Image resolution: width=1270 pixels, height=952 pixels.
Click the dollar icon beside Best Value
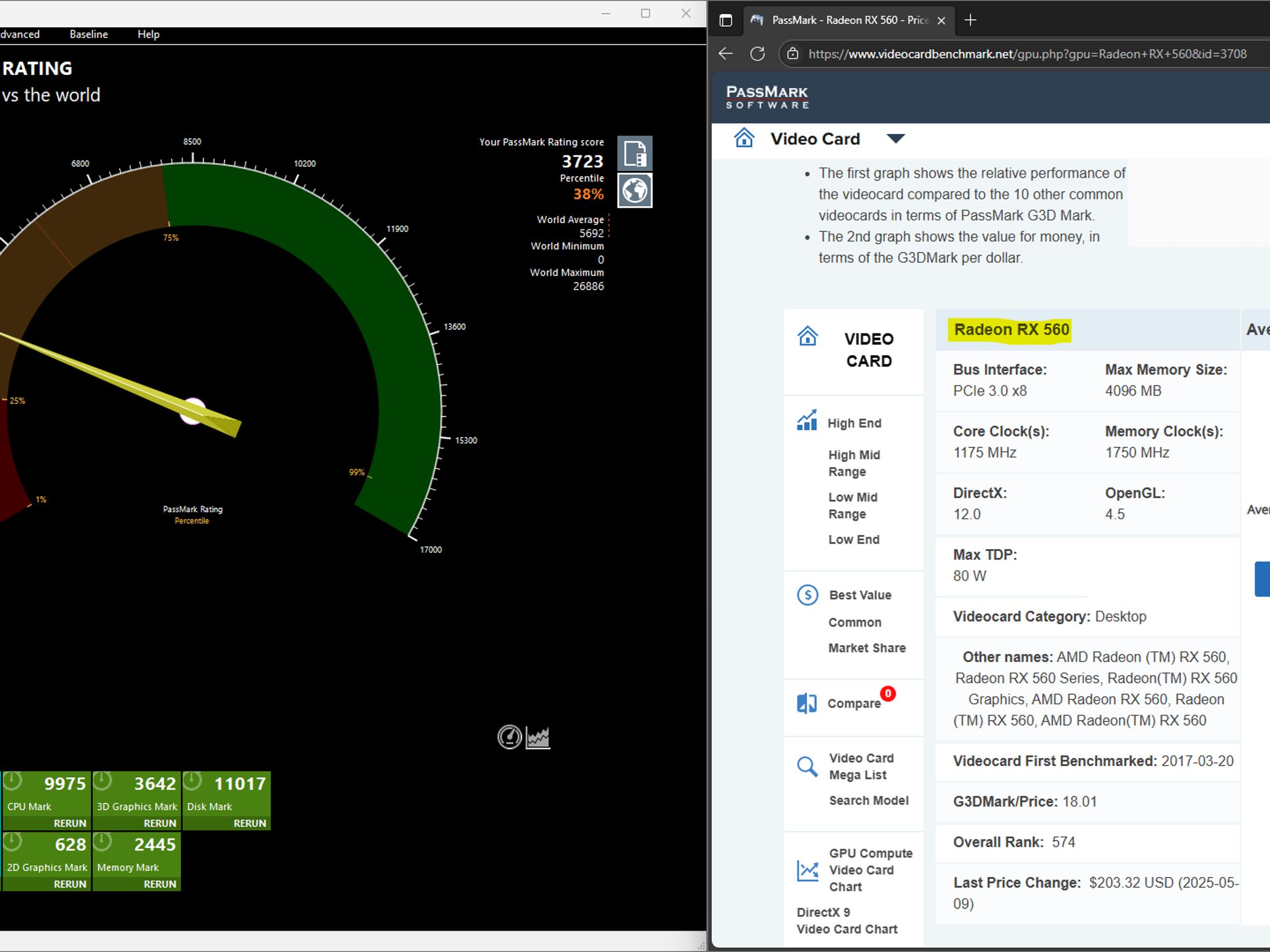click(x=807, y=595)
